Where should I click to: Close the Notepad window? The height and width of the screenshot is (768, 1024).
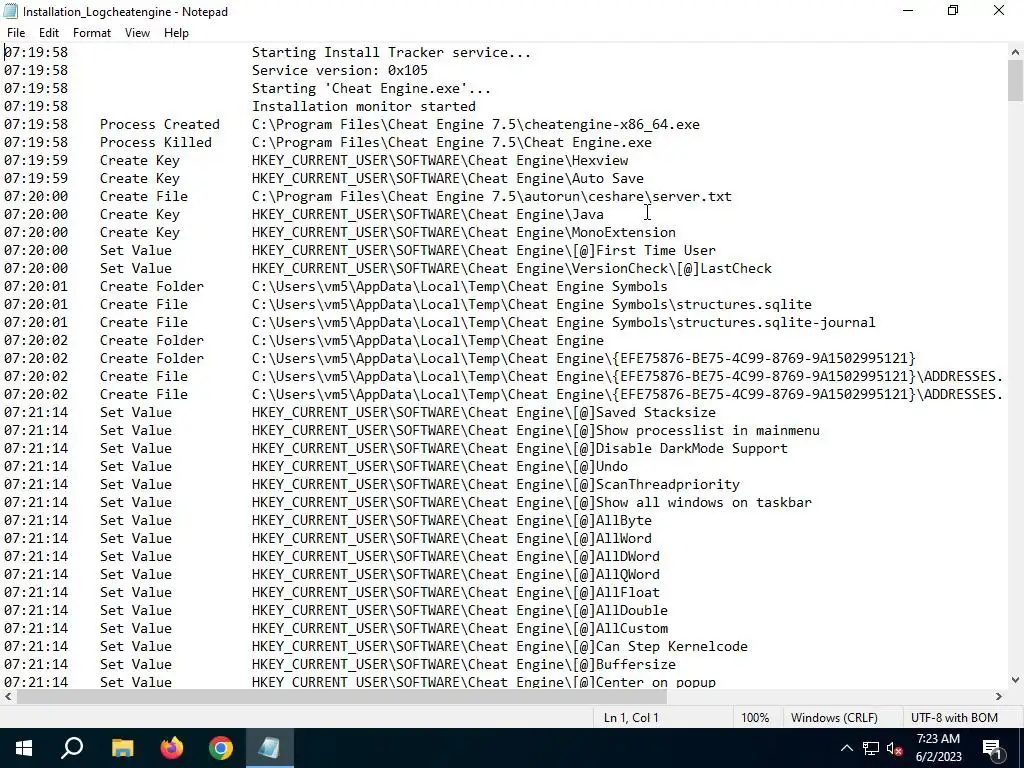click(999, 11)
